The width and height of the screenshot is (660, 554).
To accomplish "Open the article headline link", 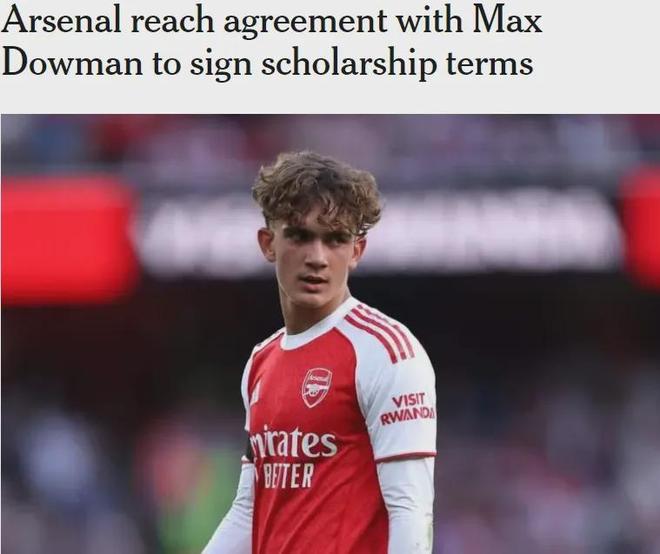I will (x=271, y=41).
